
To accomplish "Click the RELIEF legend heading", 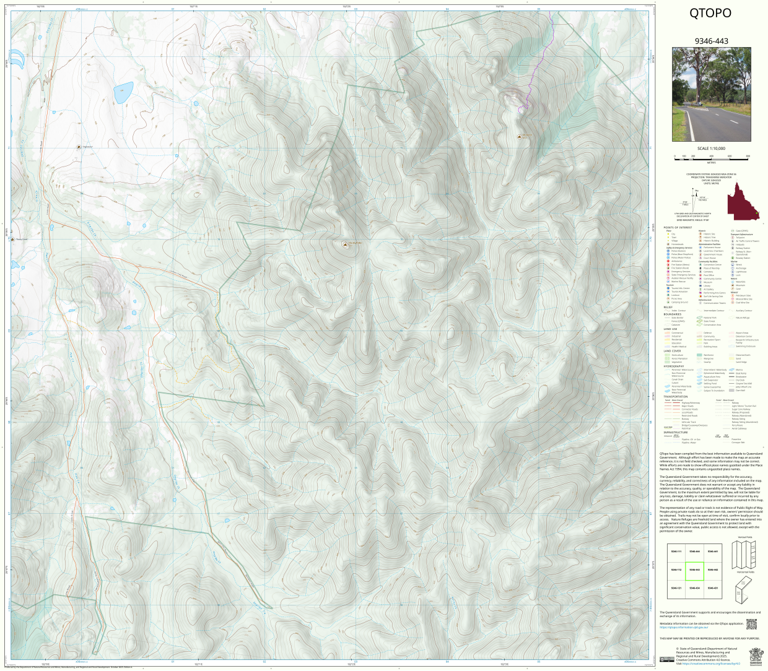I will coord(667,308).
